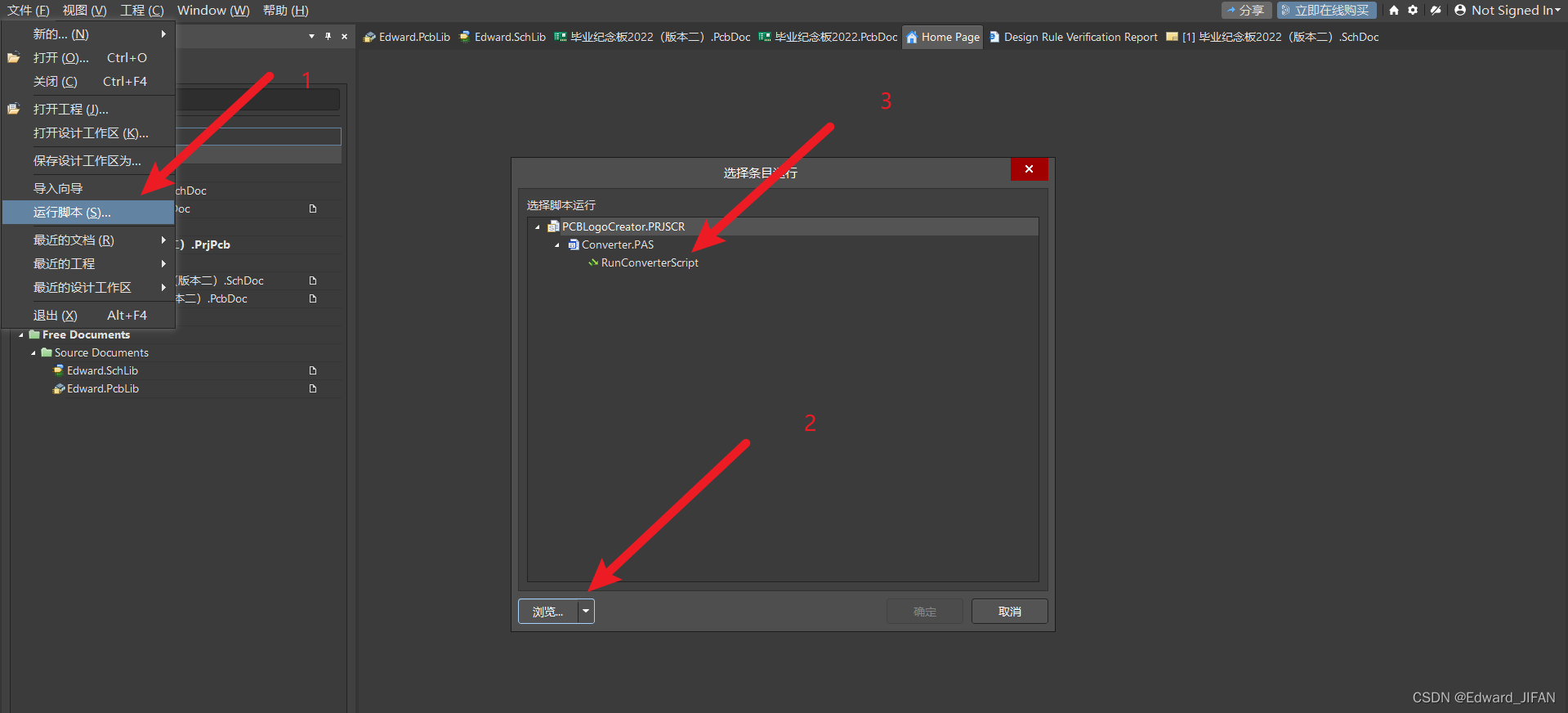Screen dimensions: 1568x713
Task: Collapse Converter.PAS node in dialog
Action: (557, 245)
